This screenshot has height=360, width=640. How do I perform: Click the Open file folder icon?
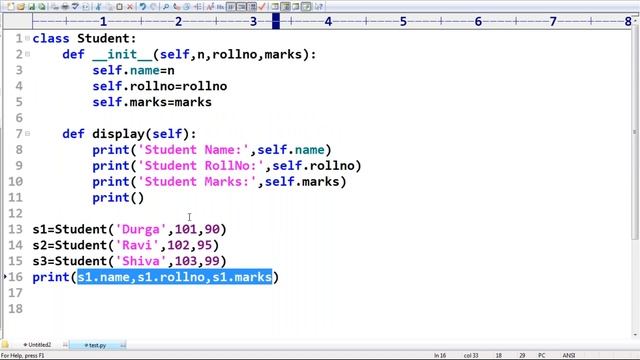tap(20, 7)
